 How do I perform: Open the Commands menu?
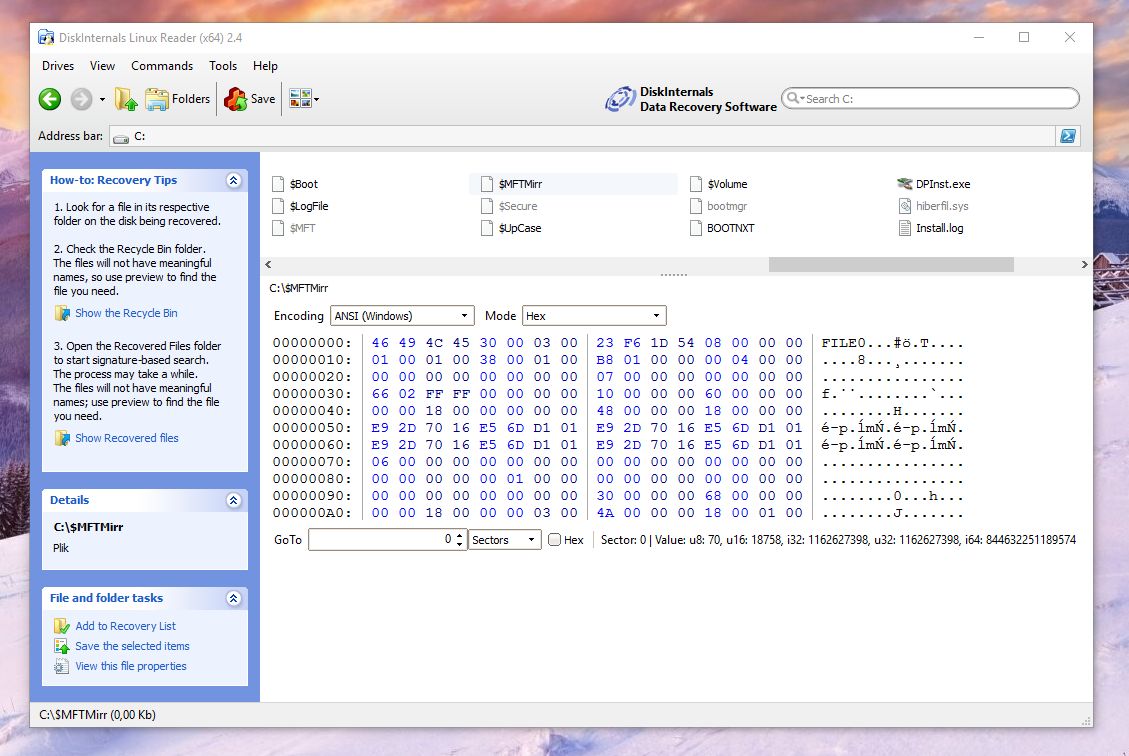pos(162,66)
